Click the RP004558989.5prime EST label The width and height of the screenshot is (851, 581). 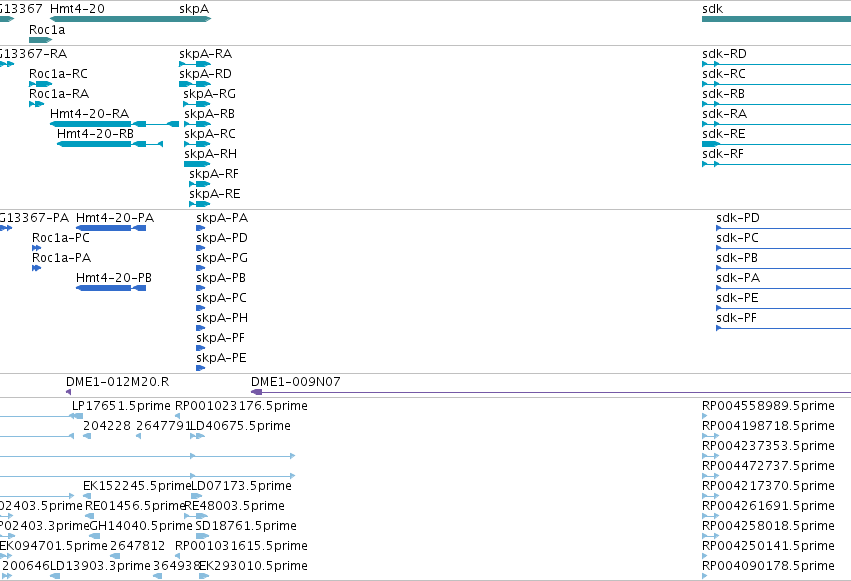pos(768,406)
